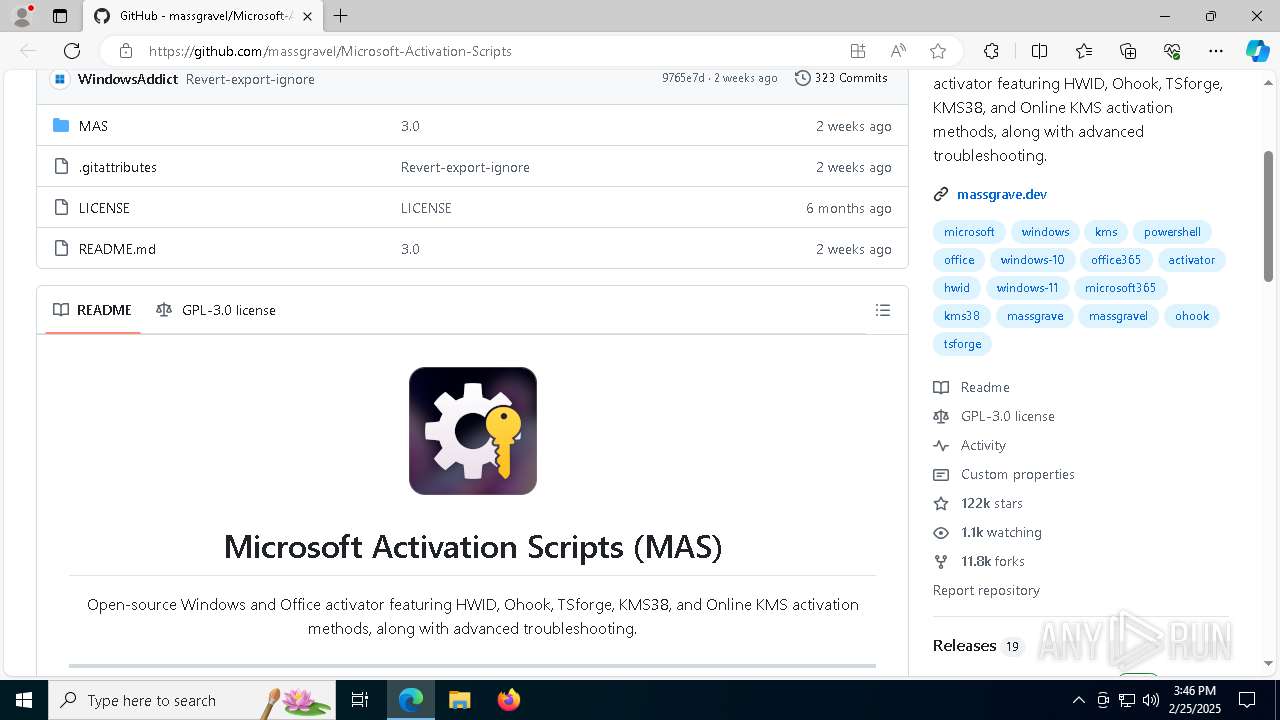Reload the page with the refresh icon
The image size is (1280, 720).
click(x=72, y=51)
